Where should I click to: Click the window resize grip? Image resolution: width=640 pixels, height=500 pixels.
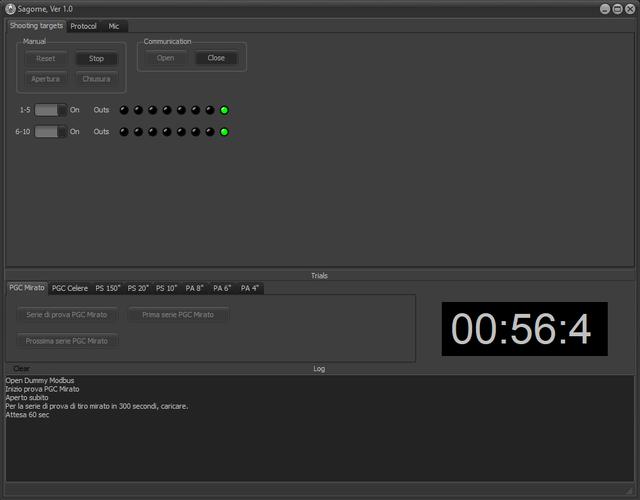coord(631,490)
